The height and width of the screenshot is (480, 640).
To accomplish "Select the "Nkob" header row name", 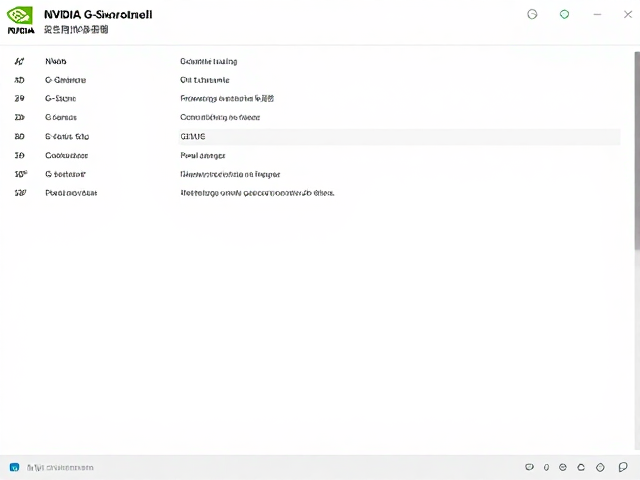I will tap(56, 61).
